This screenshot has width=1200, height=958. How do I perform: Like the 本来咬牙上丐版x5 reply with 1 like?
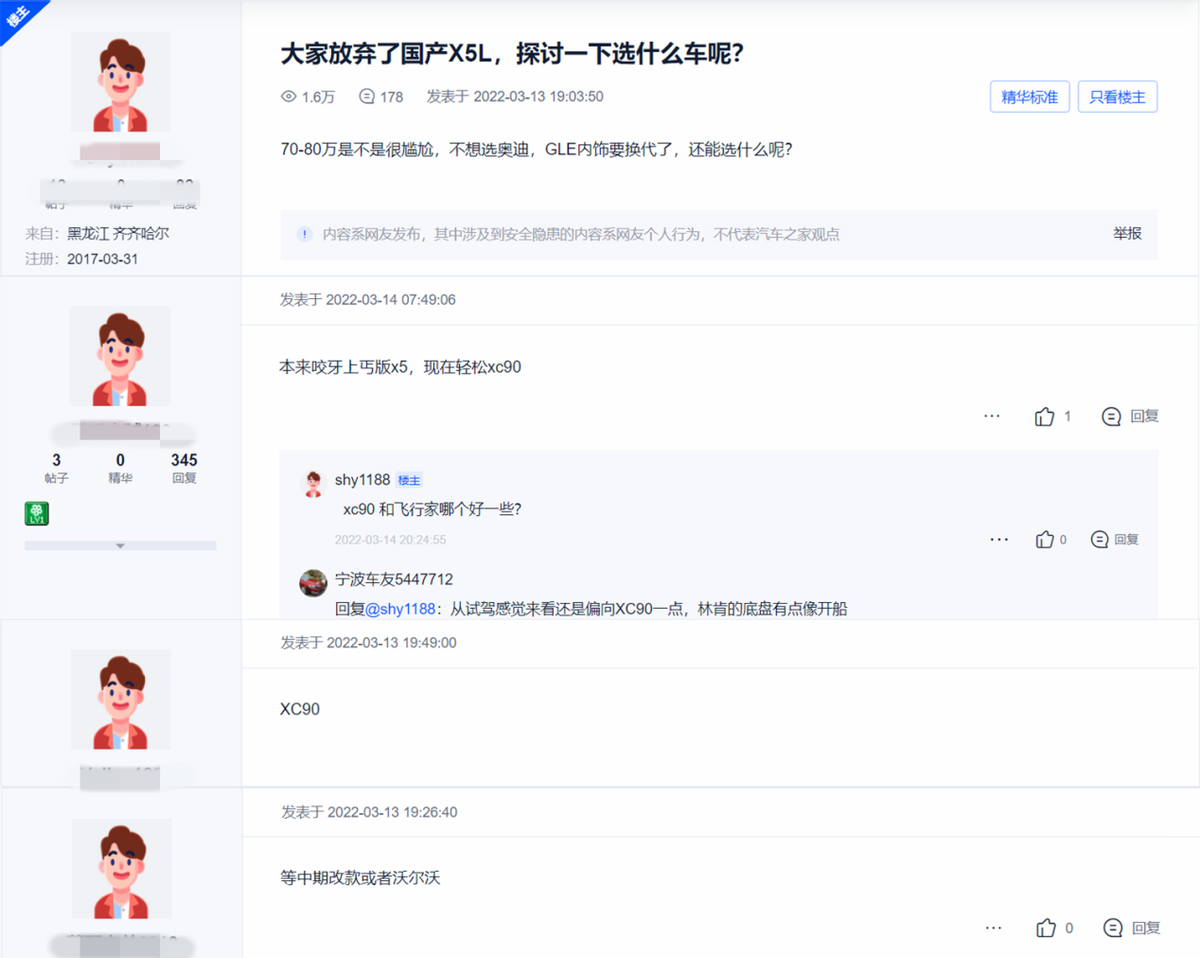tap(1045, 416)
